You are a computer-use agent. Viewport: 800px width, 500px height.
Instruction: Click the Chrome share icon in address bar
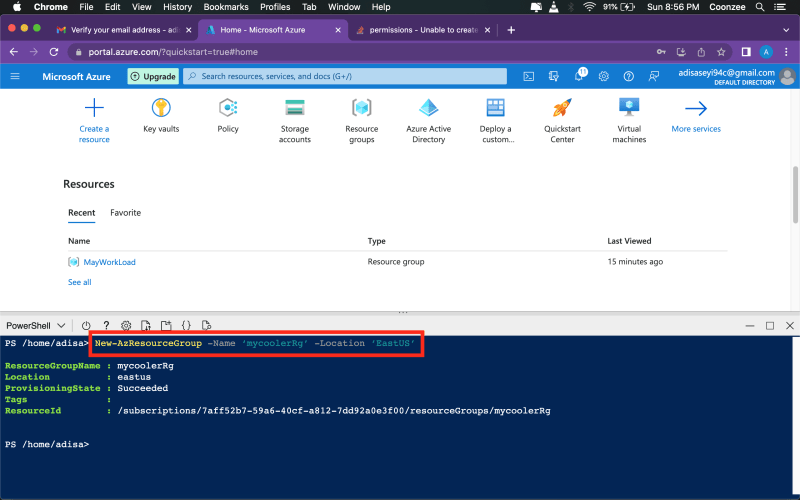click(x=701, y=52)
